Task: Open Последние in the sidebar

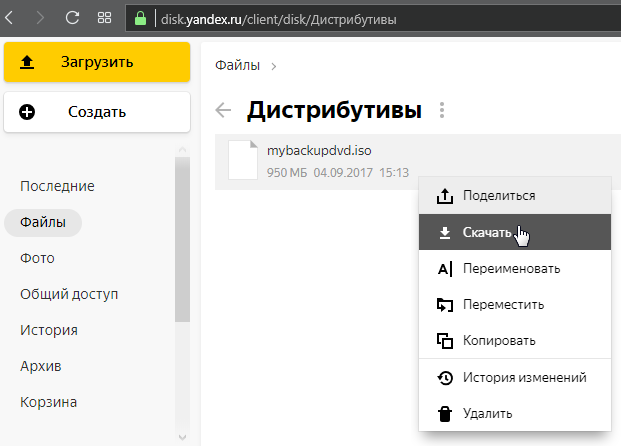Action: click(57, 186)
